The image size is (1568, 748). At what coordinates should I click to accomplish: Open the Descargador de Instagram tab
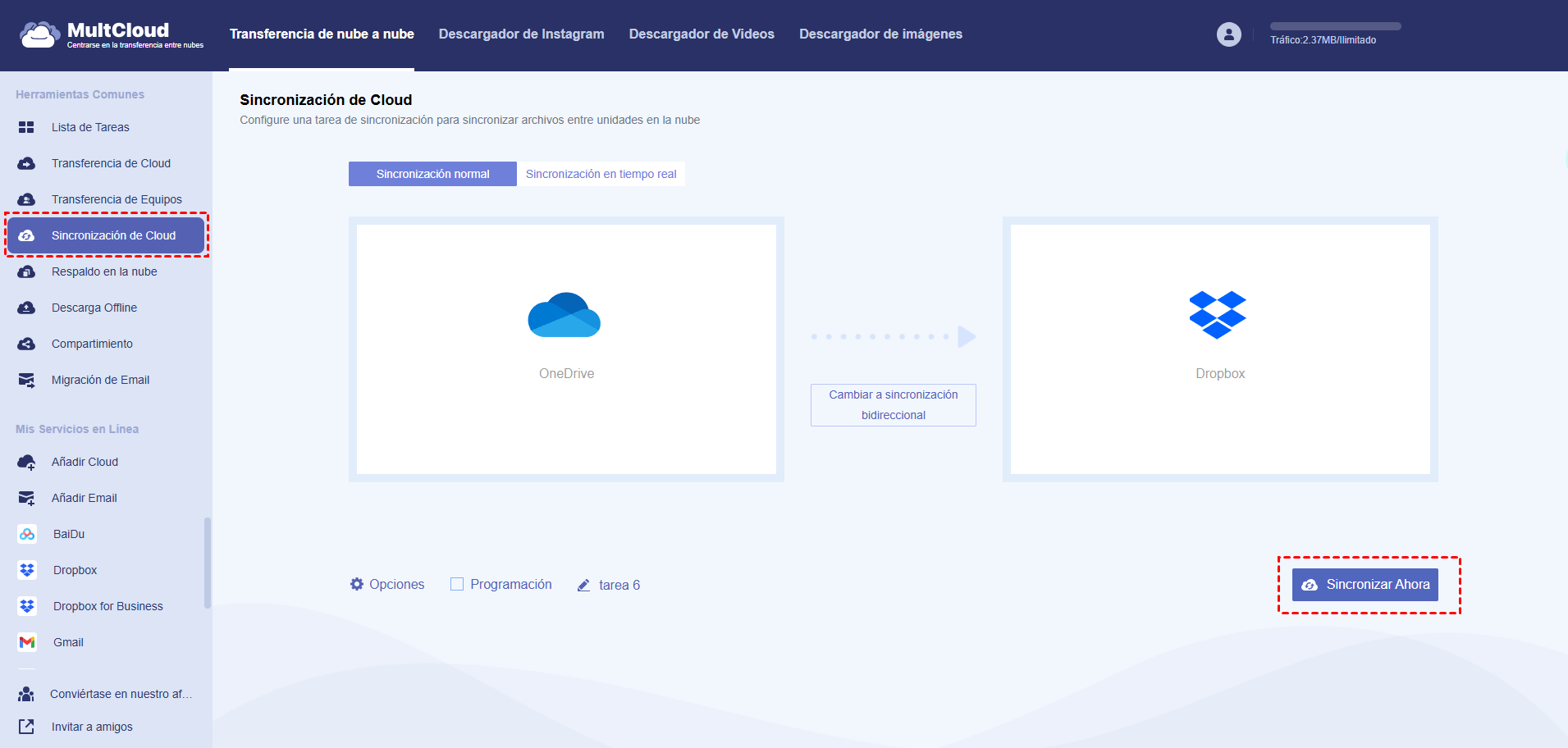coord(521,34)
